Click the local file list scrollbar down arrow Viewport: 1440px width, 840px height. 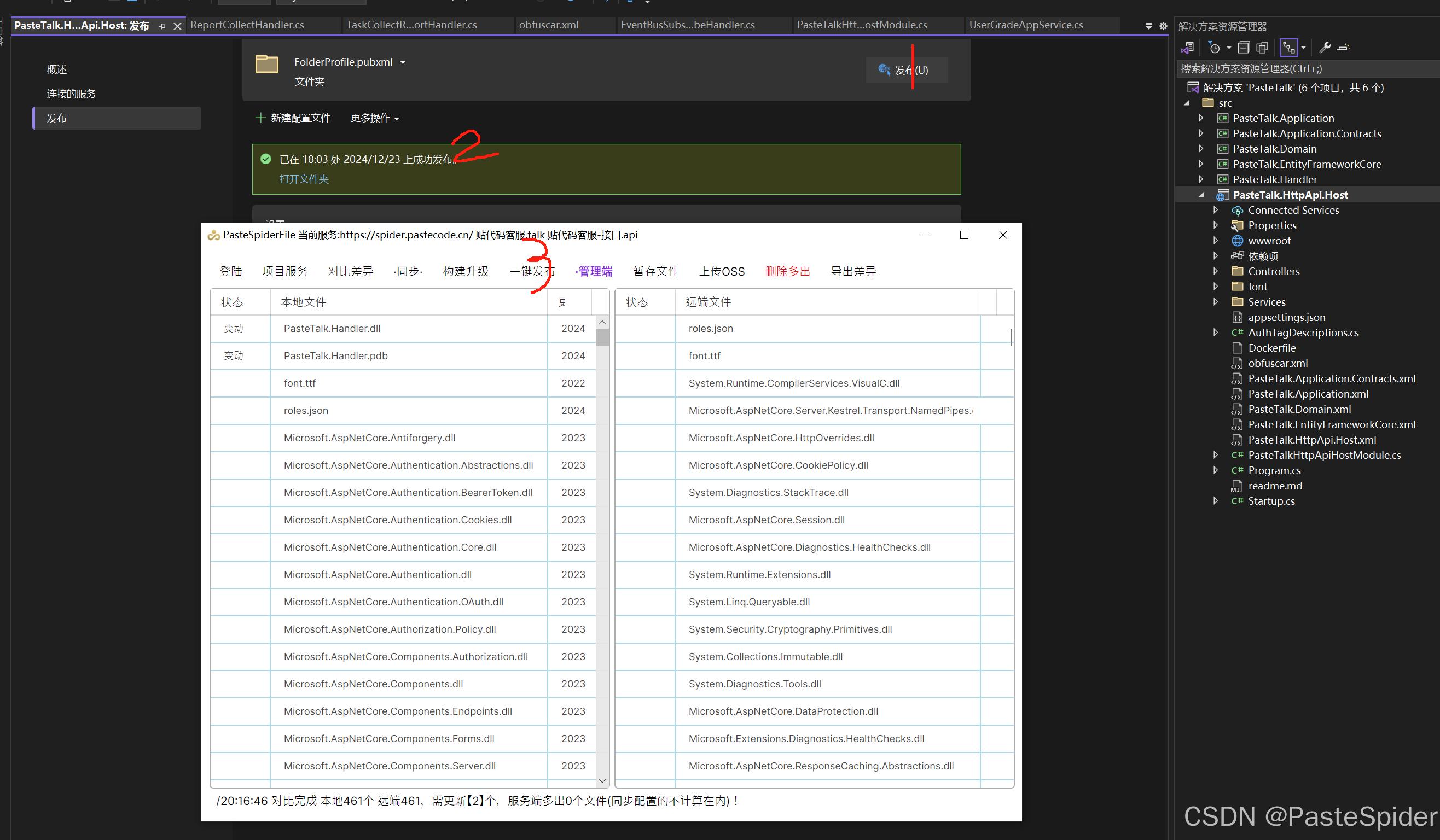click(x=602, y=780)
